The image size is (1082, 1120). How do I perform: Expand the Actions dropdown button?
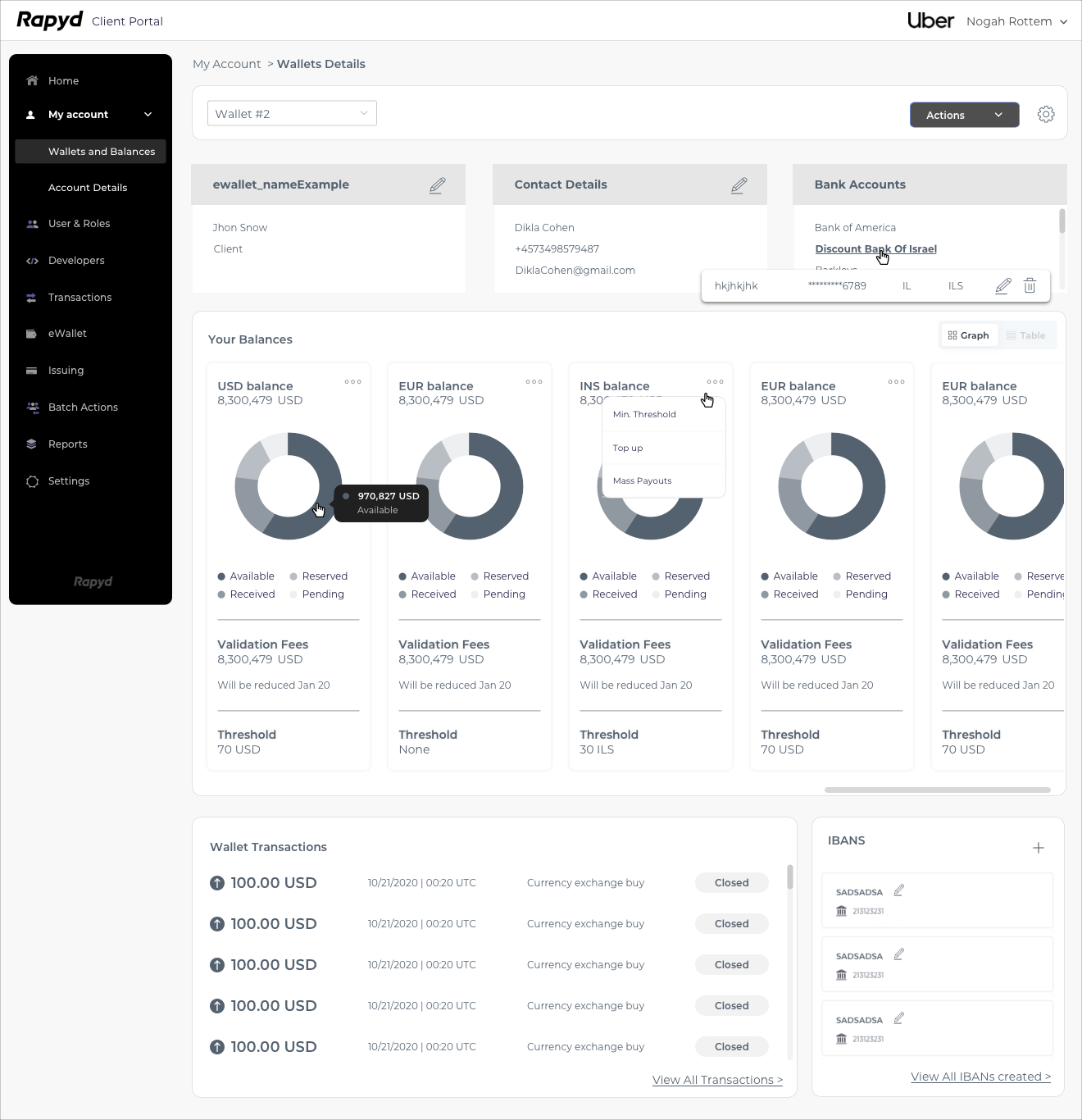tap(964, 115)
